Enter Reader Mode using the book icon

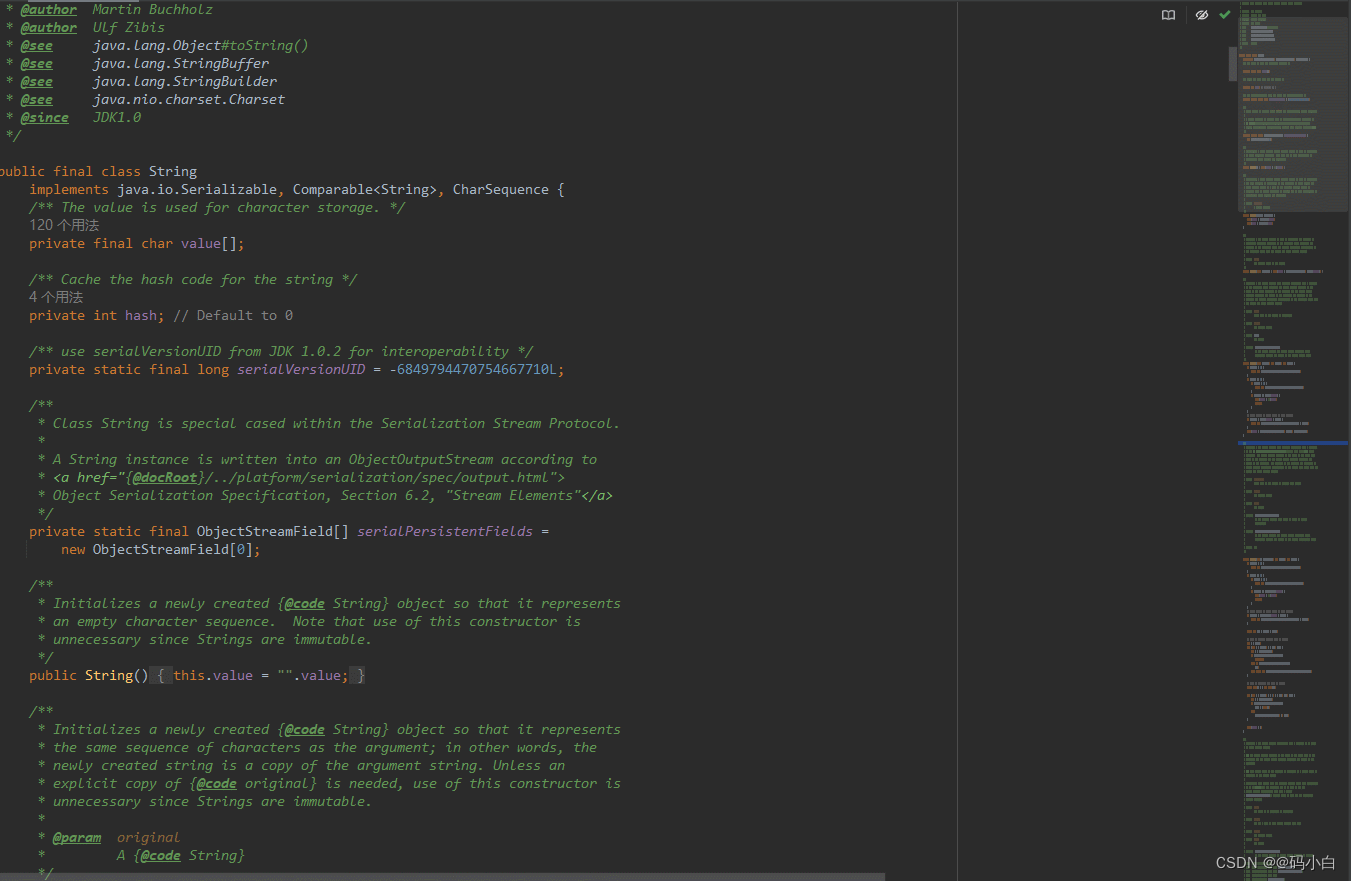1168,15
